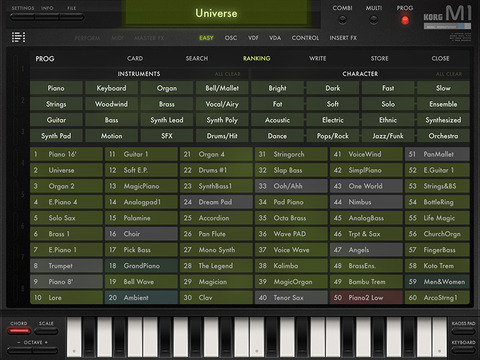Screen dimensions: 480x360
Task: Select program 50 Piano2 Low
Action: 366,298
